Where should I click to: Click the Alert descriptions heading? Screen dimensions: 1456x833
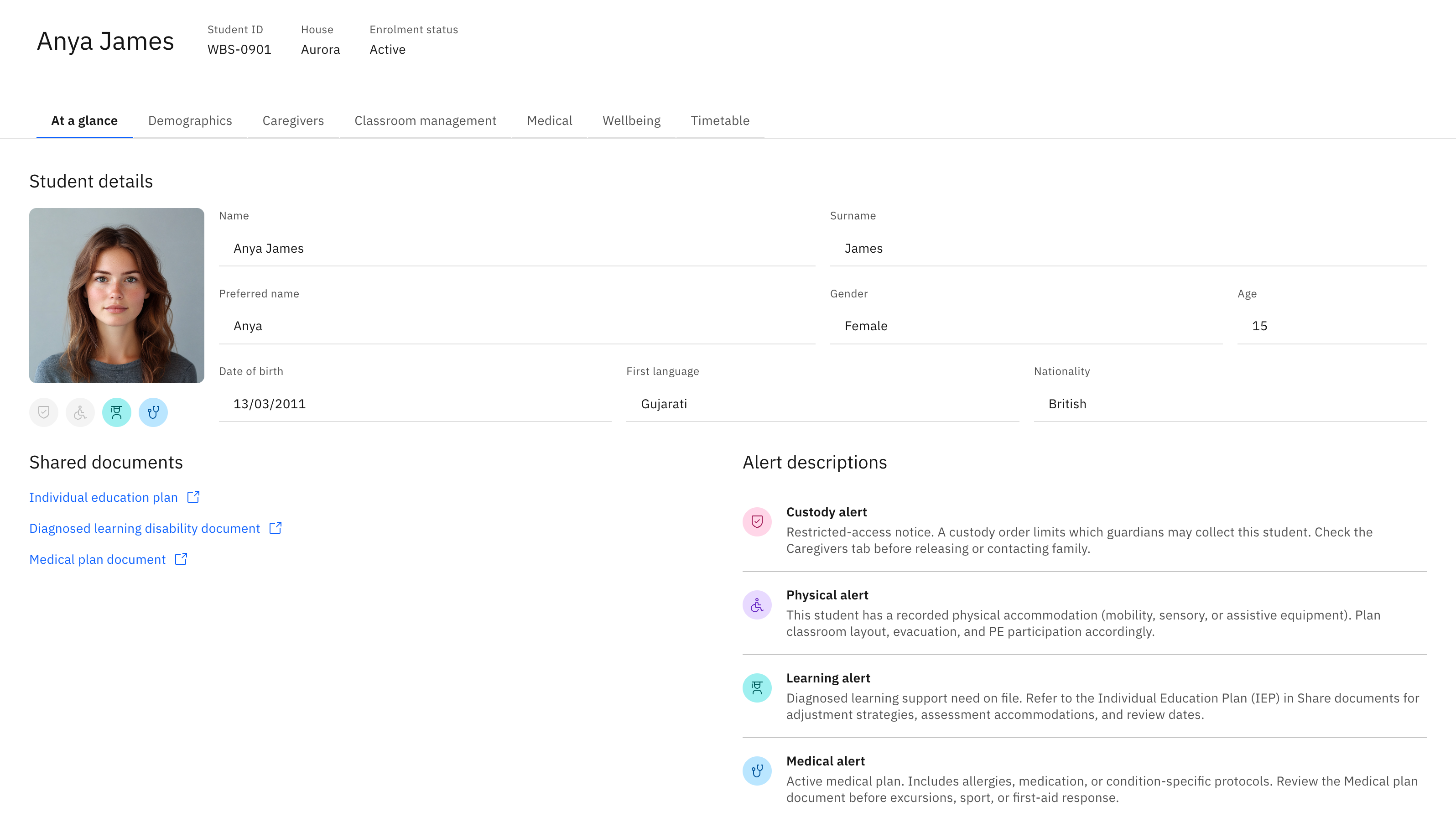point(814,462)
